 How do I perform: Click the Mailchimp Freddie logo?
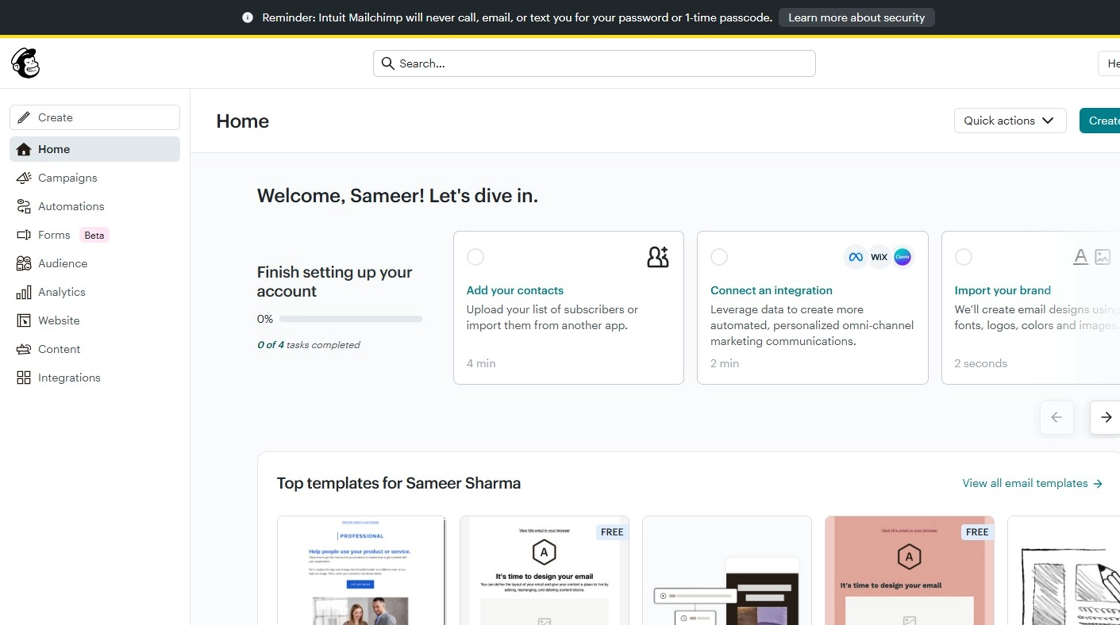pyautogui.click(x=26, y=63)
